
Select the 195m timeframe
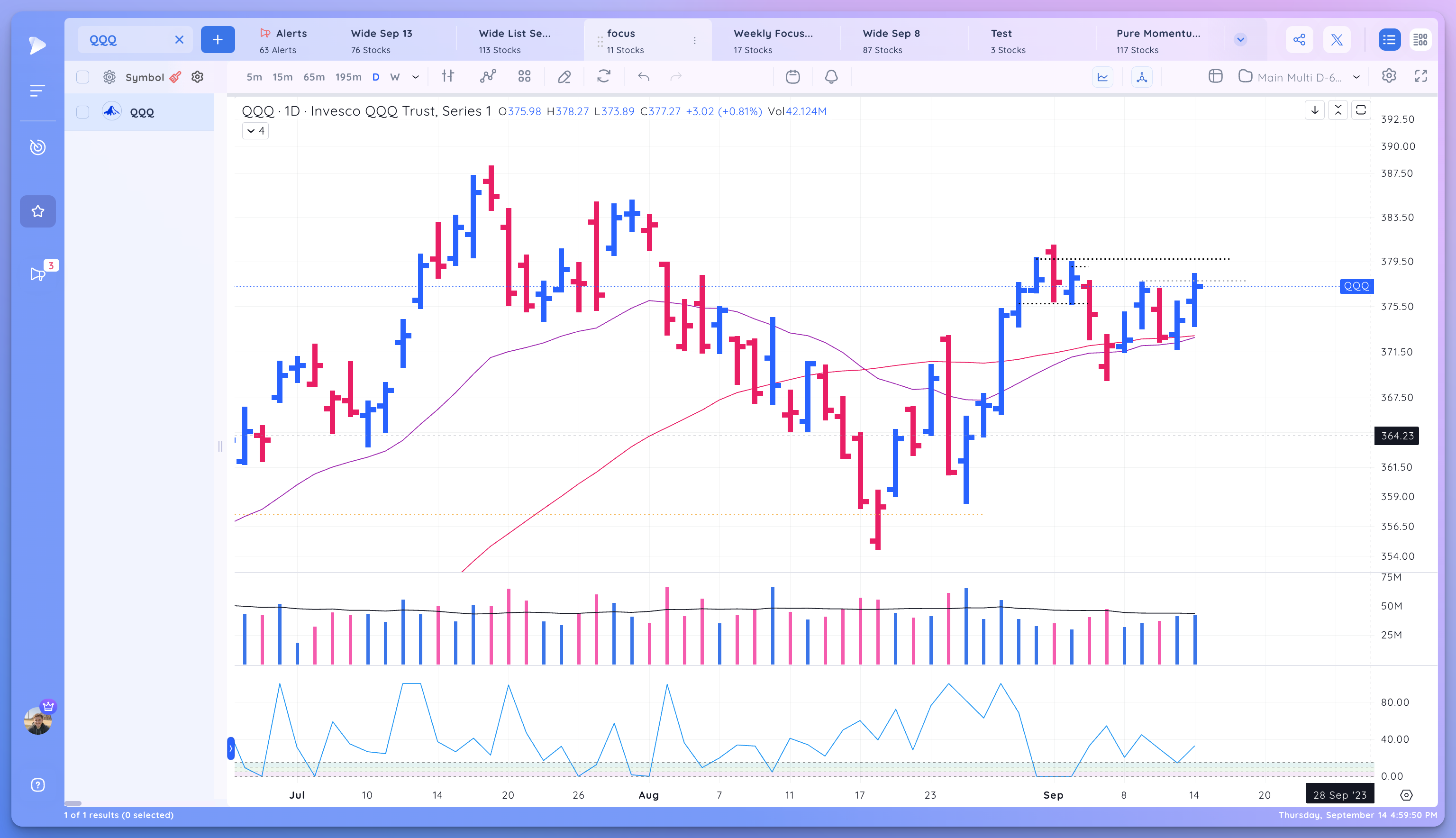[x=348, y=77]
